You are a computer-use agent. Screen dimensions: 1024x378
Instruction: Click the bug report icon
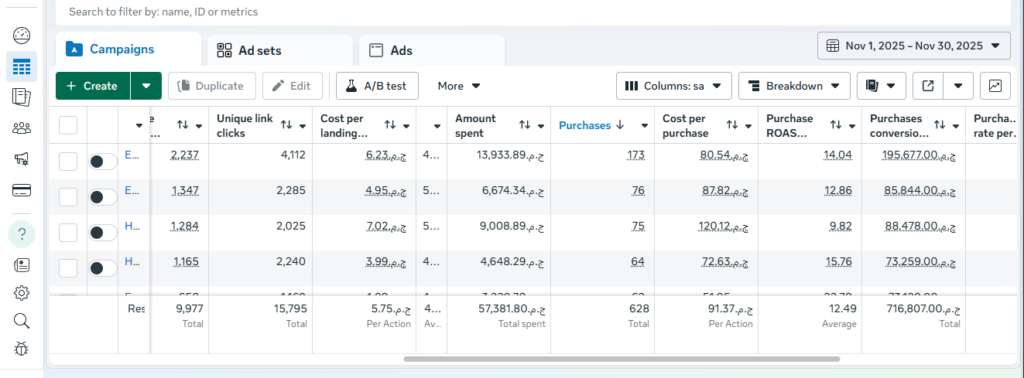point(22,349)
